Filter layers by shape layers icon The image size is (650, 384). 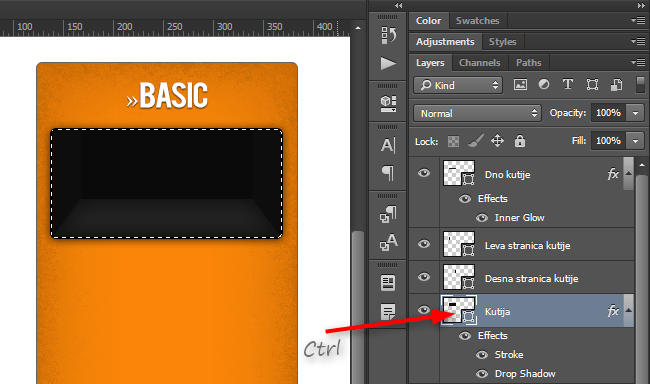pyautogui.click(x=592, y=85)
